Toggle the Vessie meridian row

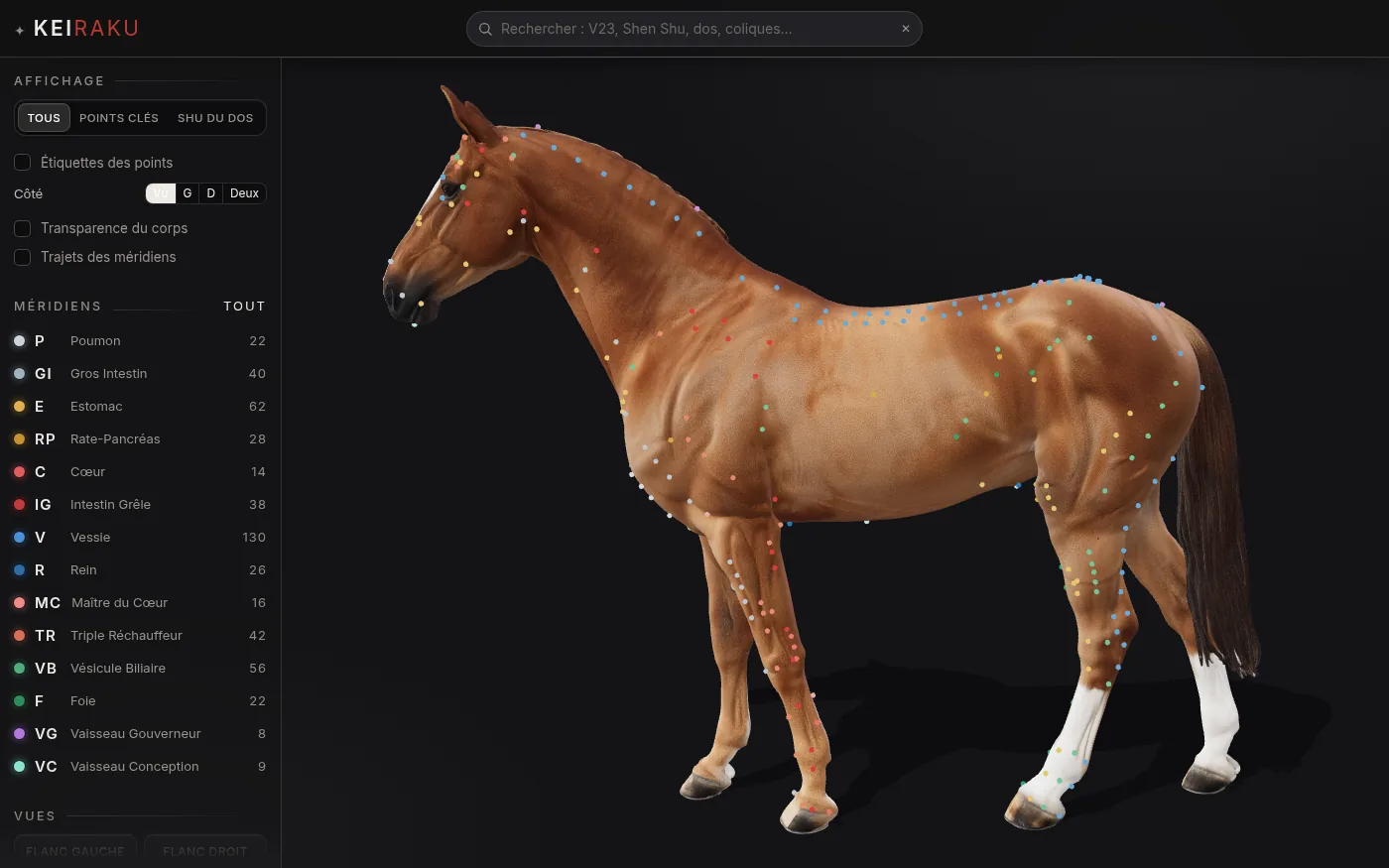click(140, 538)
